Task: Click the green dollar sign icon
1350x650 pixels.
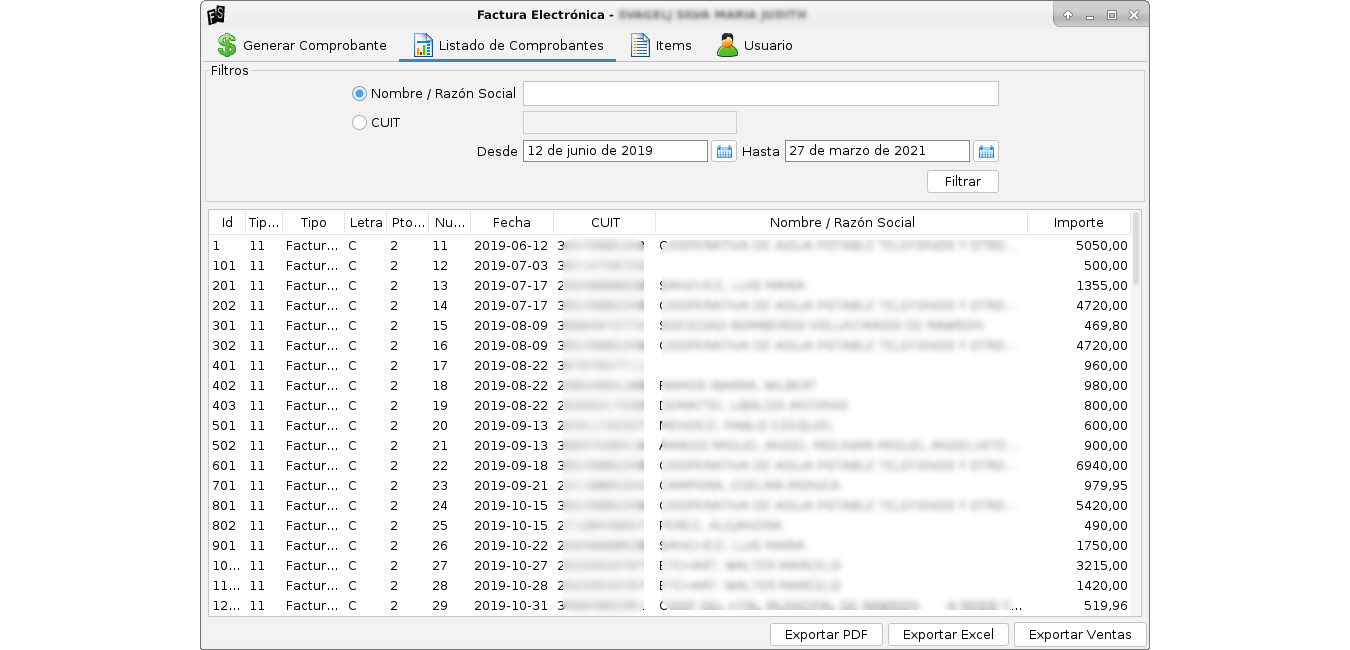Action: [x=227, y=46]
